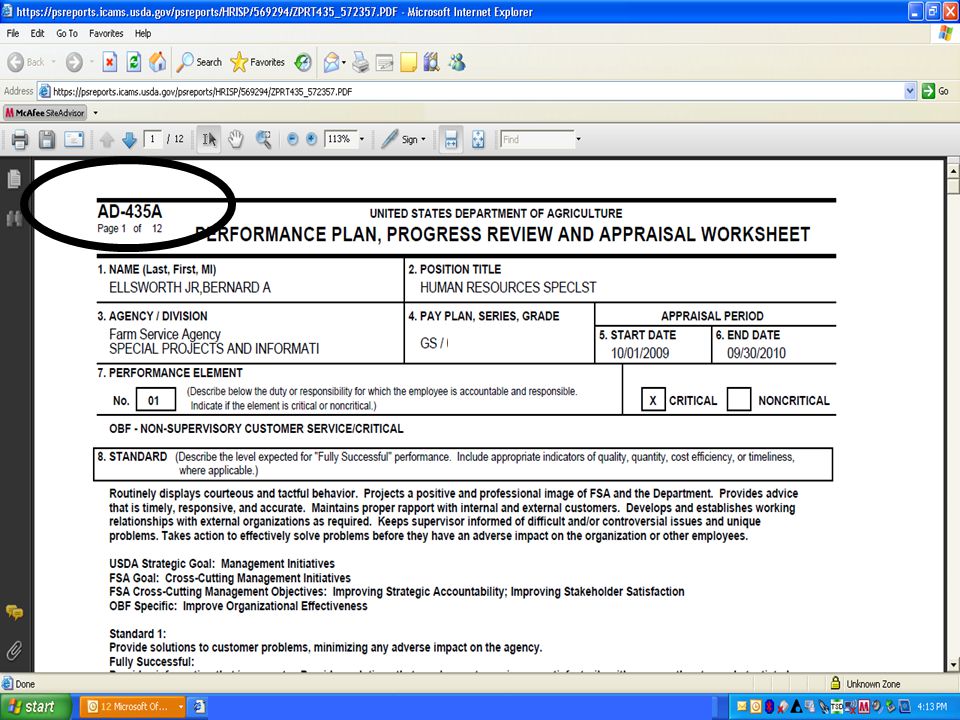Zoom in with the plus button
Image resolution: width=960 pixels, height=720 pixels.
[312, 140]
